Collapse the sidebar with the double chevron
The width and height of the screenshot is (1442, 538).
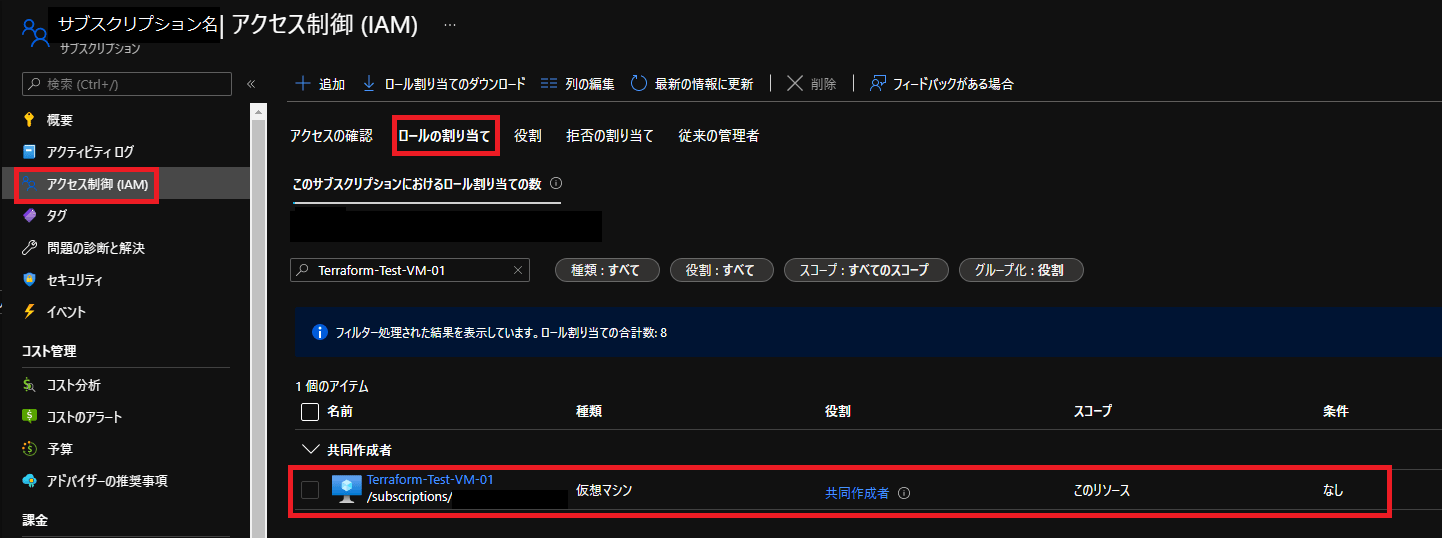tap(251, 84)
